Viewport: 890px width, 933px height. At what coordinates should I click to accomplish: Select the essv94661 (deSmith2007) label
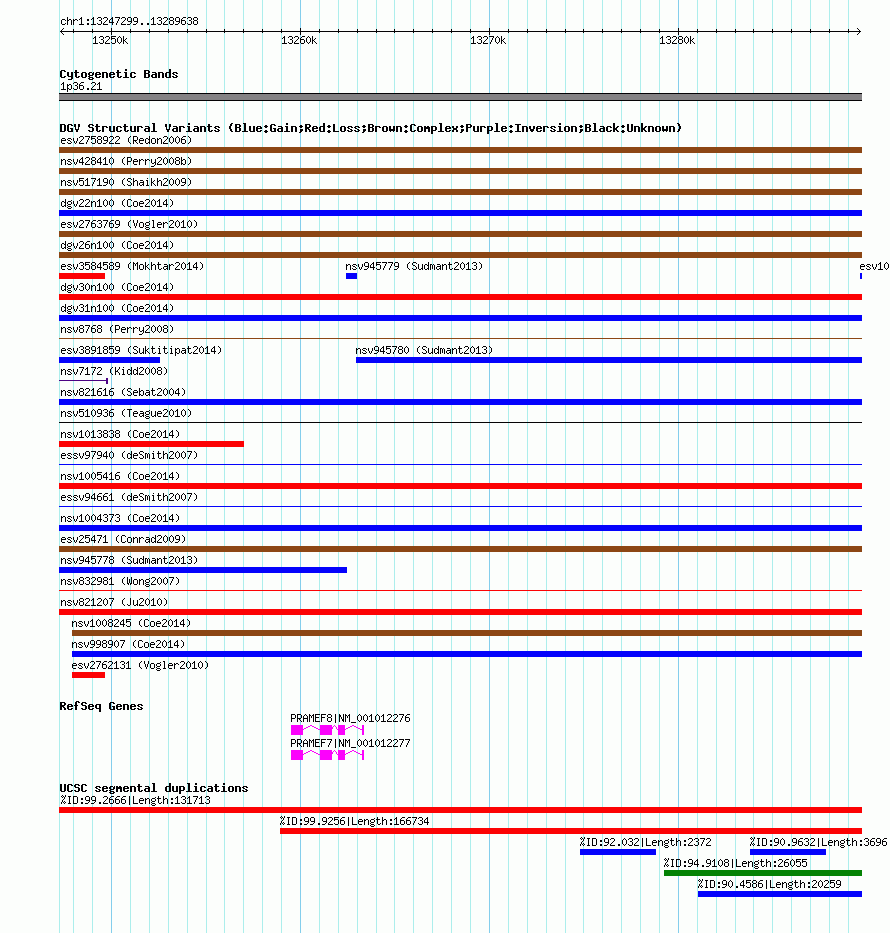pos(129,497)
